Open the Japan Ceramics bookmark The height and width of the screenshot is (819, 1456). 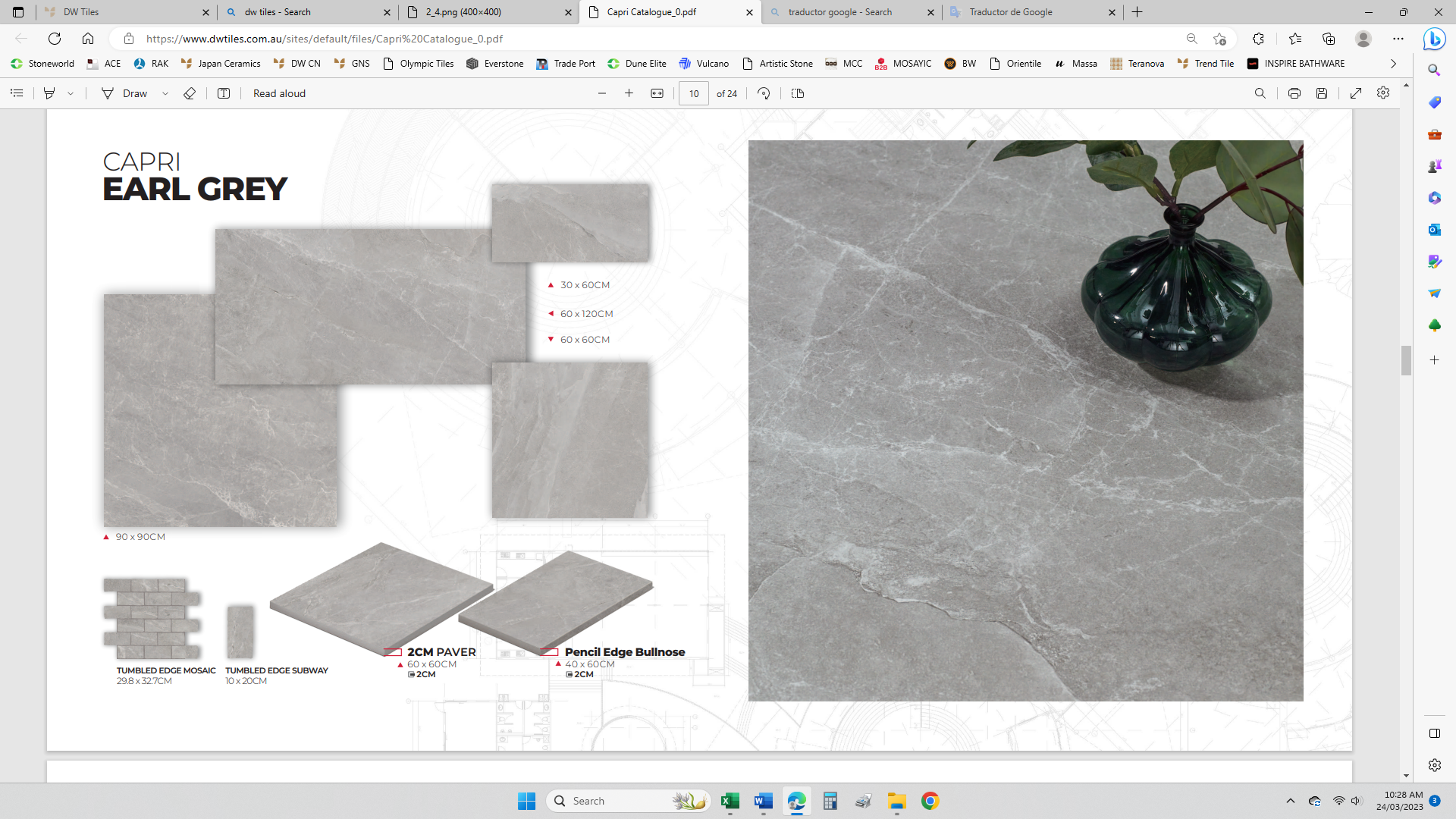click(221, 64)
